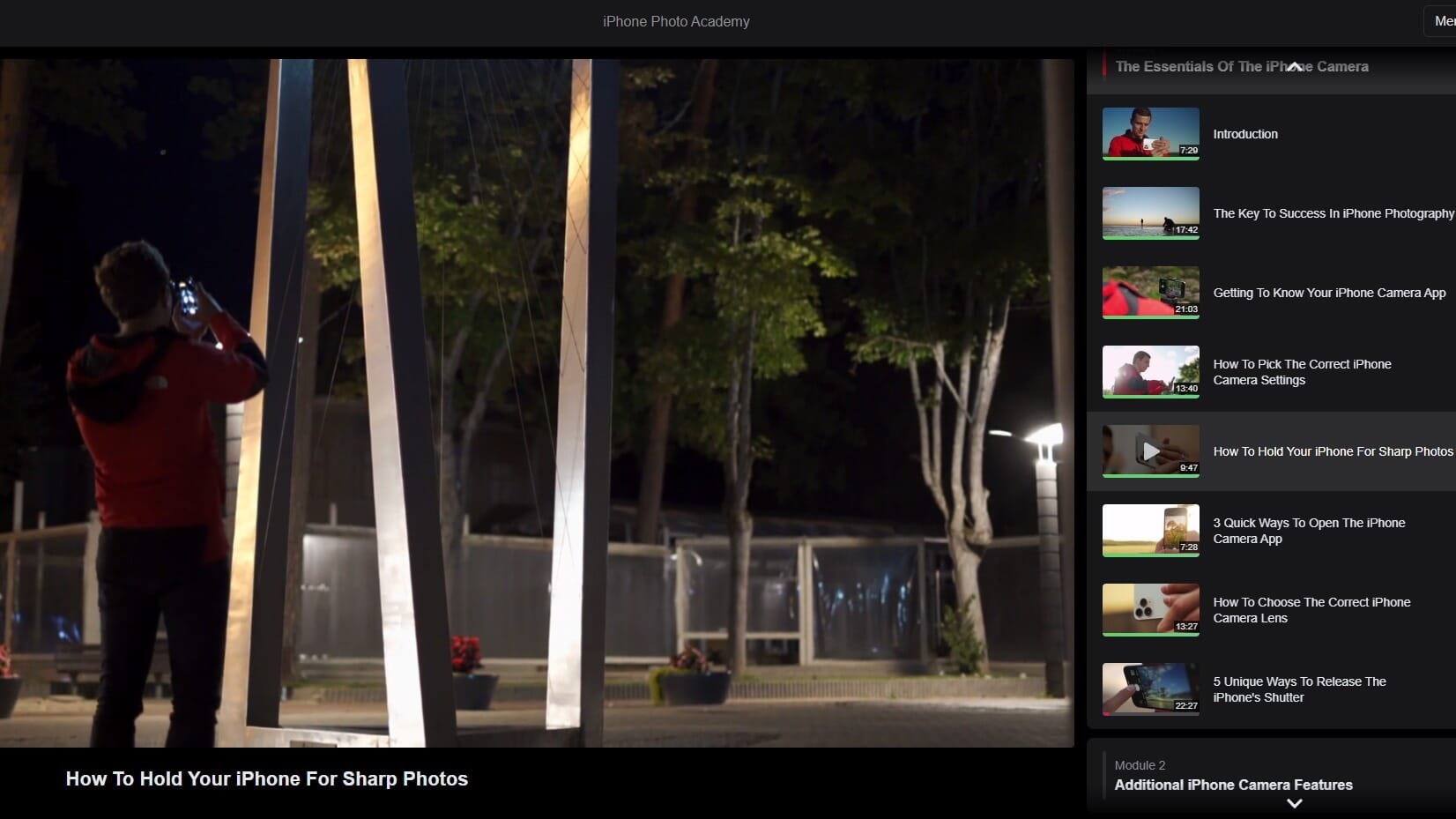Open "3 Quick Ways To Open The iPhone Camera App"
This screenshot has width=1456, height=819.
[1309, 530]
